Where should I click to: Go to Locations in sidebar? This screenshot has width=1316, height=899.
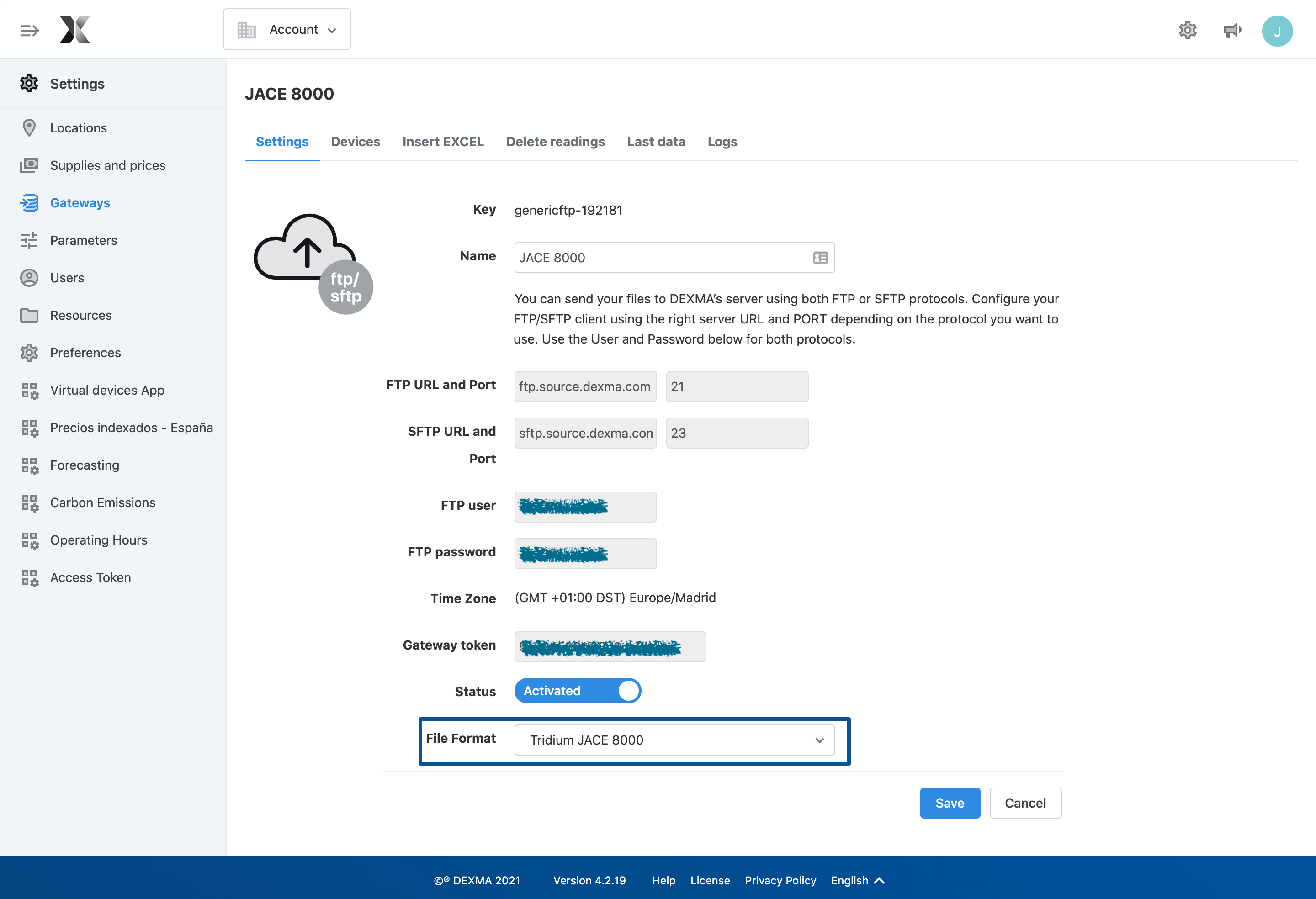tap(78, 128)
